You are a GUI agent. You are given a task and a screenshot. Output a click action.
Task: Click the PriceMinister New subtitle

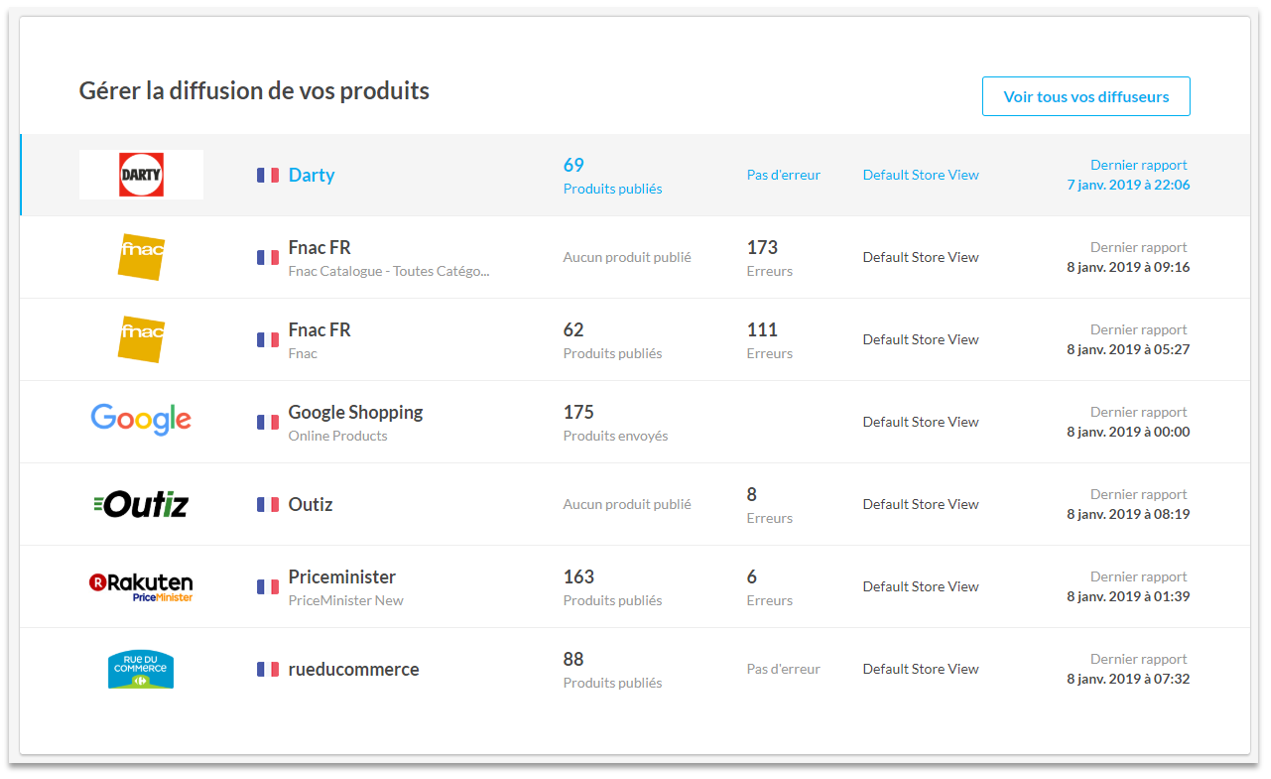pyautogui.click(x=346, y=601)
